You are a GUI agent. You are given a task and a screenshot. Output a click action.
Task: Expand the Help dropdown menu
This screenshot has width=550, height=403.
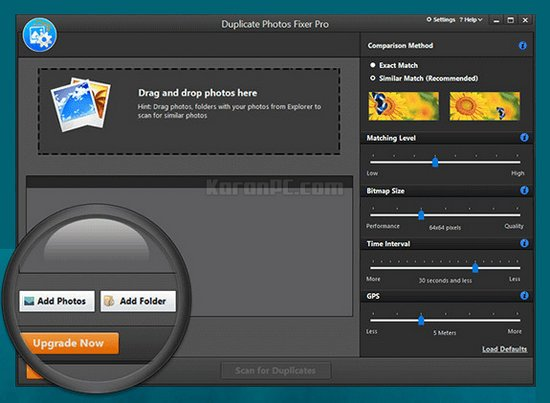tap(471, 20)
